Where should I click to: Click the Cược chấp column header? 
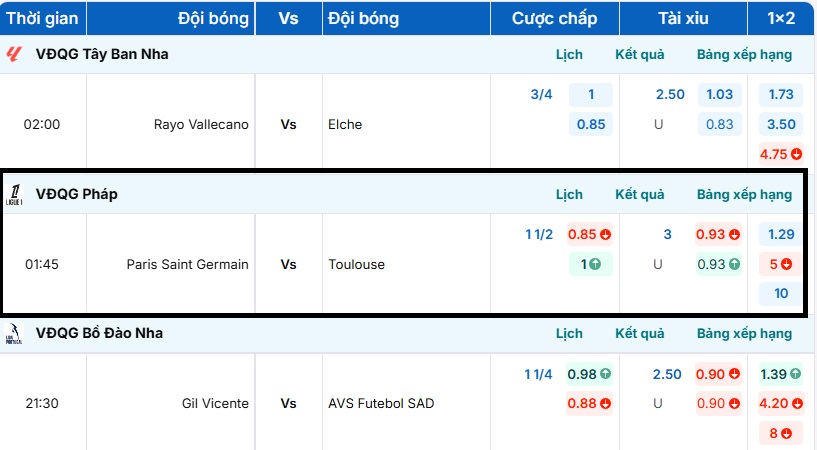554,19
